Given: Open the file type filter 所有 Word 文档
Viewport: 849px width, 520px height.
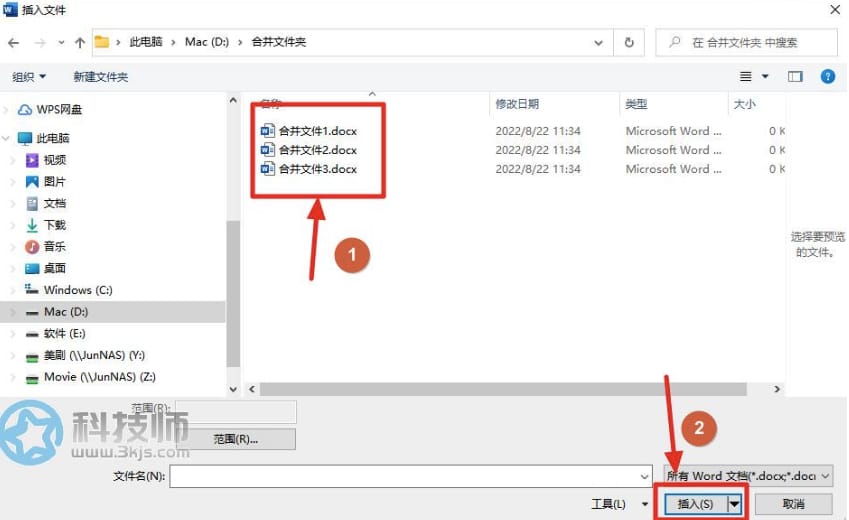Looking at the screenshot, I should [748, 476].
